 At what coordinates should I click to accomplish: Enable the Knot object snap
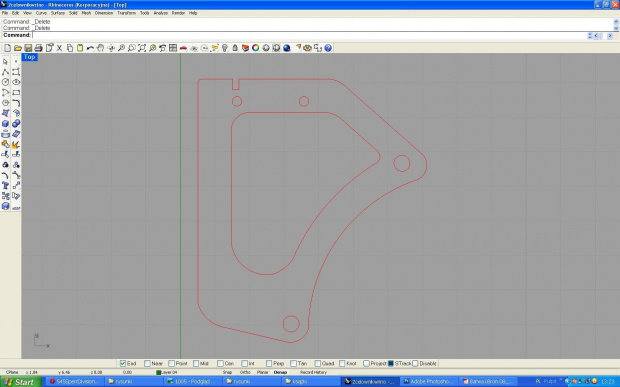point(342,363)
